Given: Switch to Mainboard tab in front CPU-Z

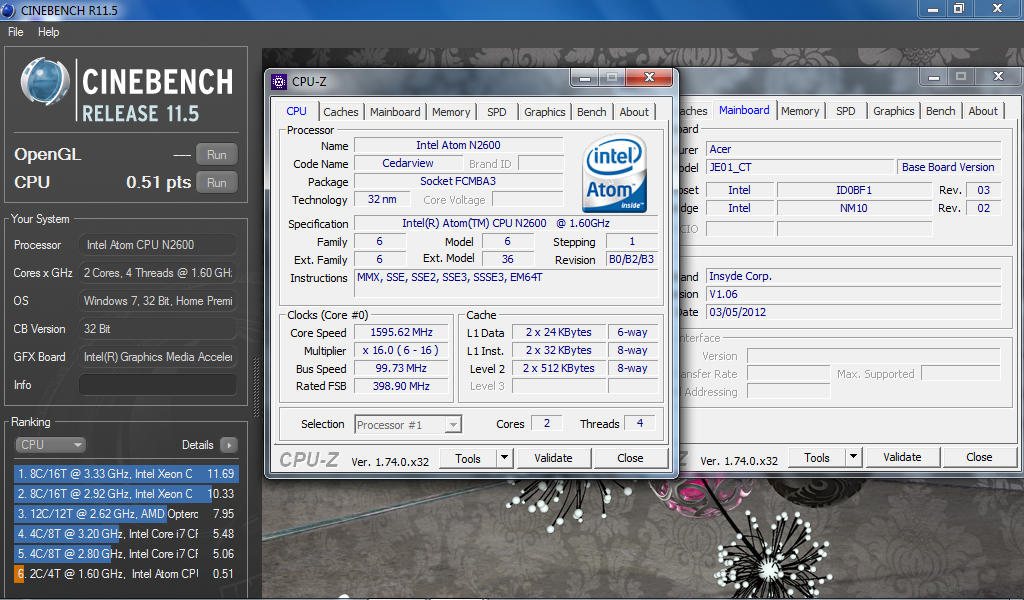Looking at the screenshot, I should point(395,112).
